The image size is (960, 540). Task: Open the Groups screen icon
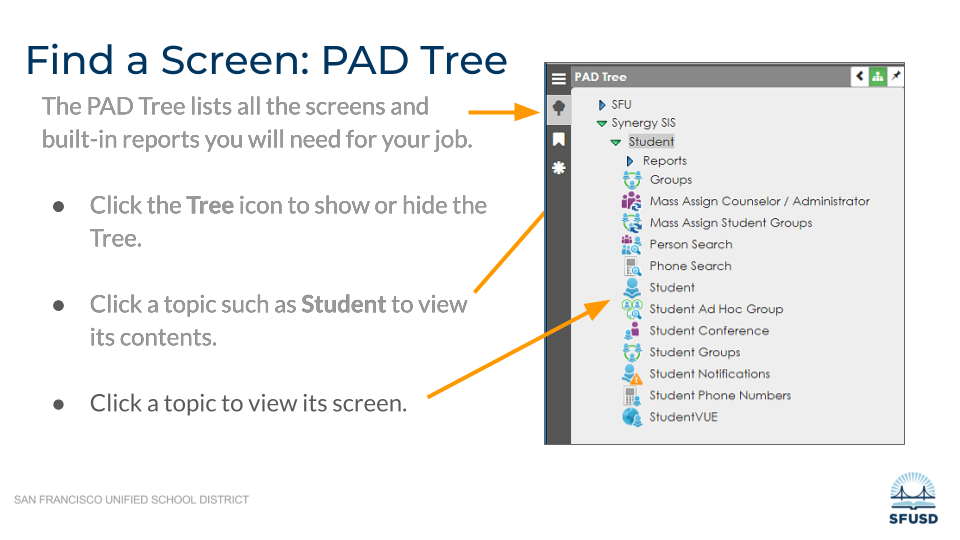[632, 181]
